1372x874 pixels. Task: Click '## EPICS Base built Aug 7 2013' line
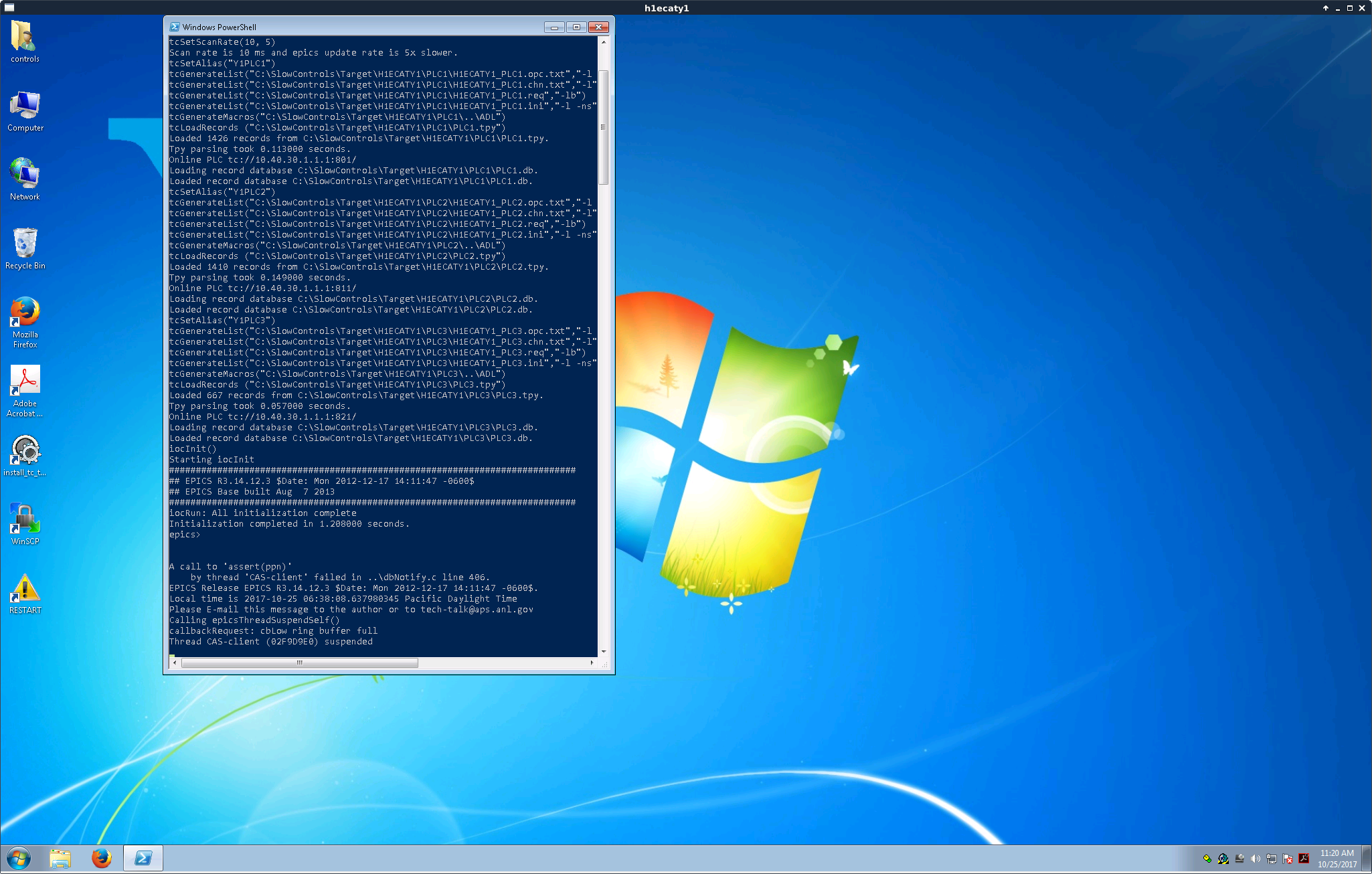(252, 492)
